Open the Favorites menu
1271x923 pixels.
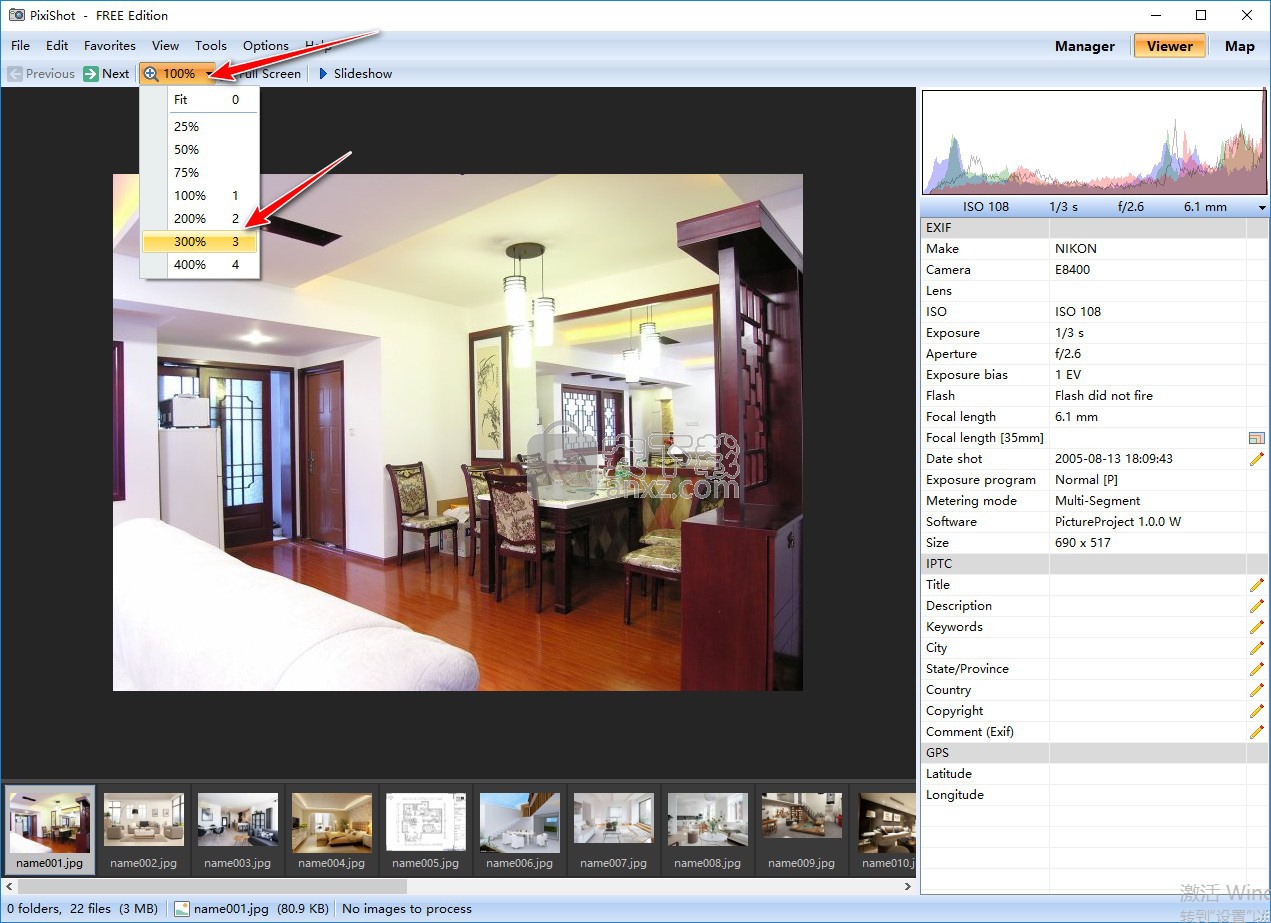point(110,45)
